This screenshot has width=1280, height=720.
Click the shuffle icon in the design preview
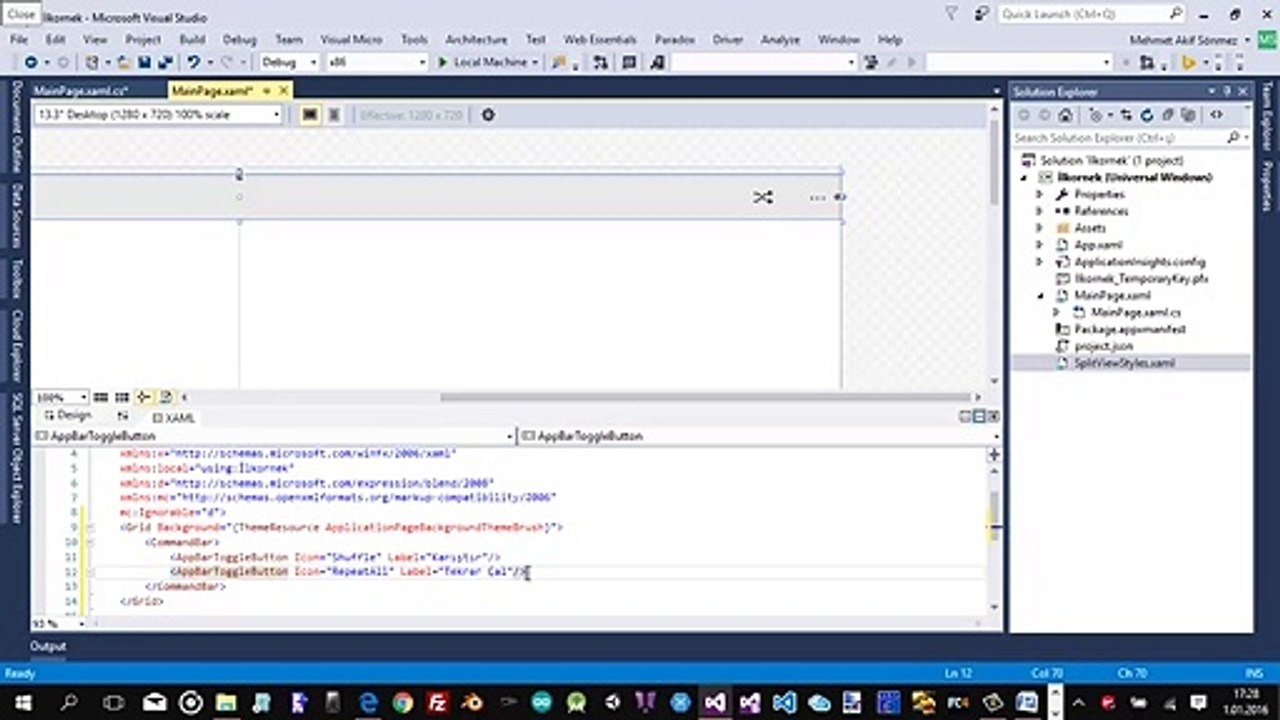pos(763,197)
